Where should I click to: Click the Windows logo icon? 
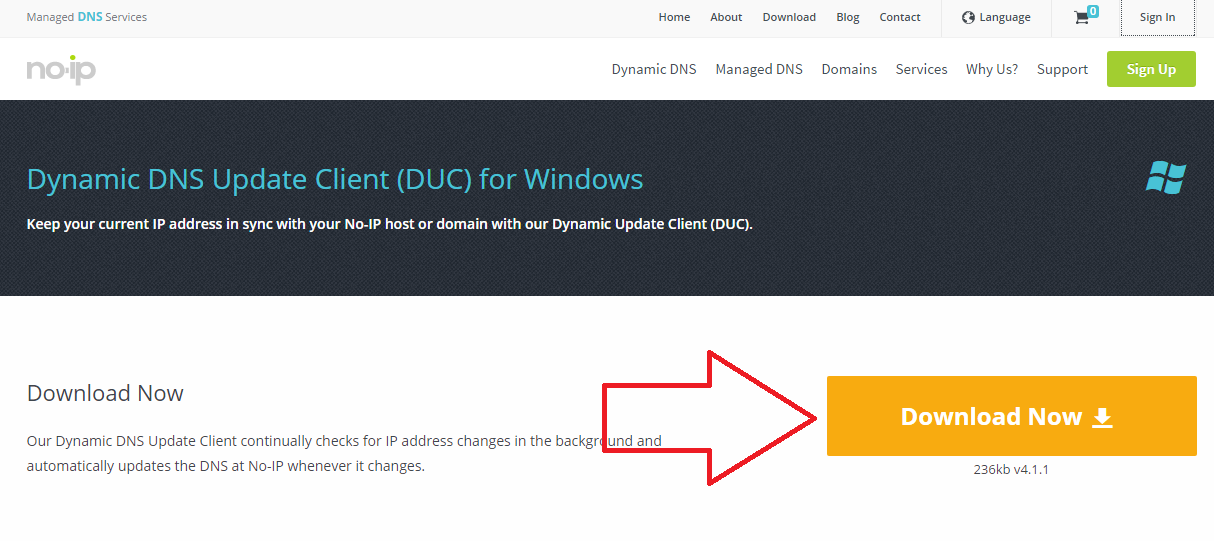(x=1166, y=179)
